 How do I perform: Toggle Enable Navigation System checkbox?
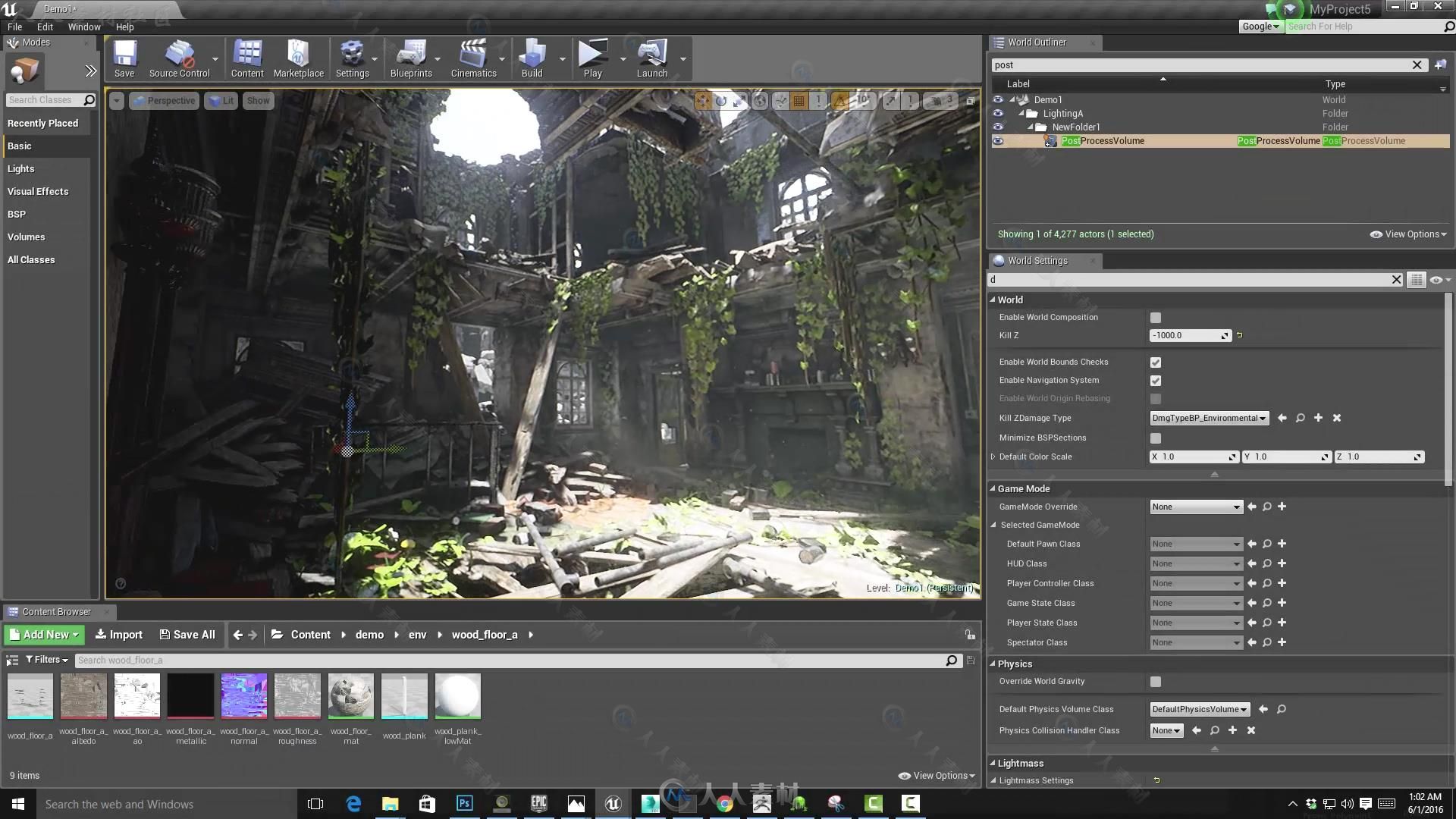click(1155, 381)
